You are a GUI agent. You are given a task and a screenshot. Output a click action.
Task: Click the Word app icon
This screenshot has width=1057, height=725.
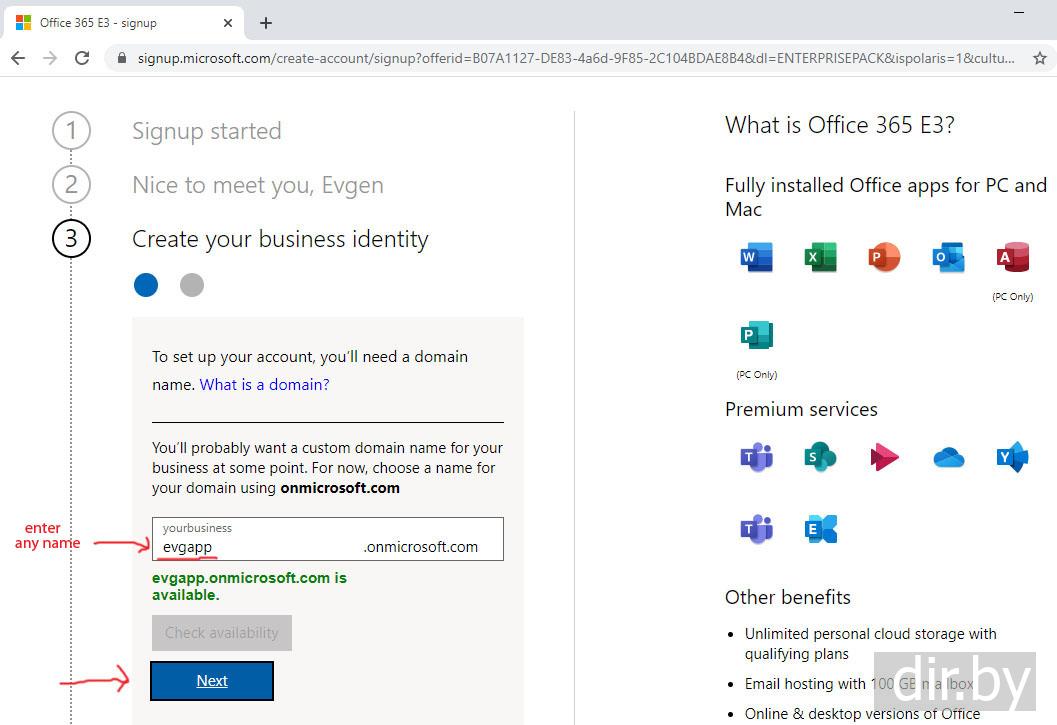[757, 258]
